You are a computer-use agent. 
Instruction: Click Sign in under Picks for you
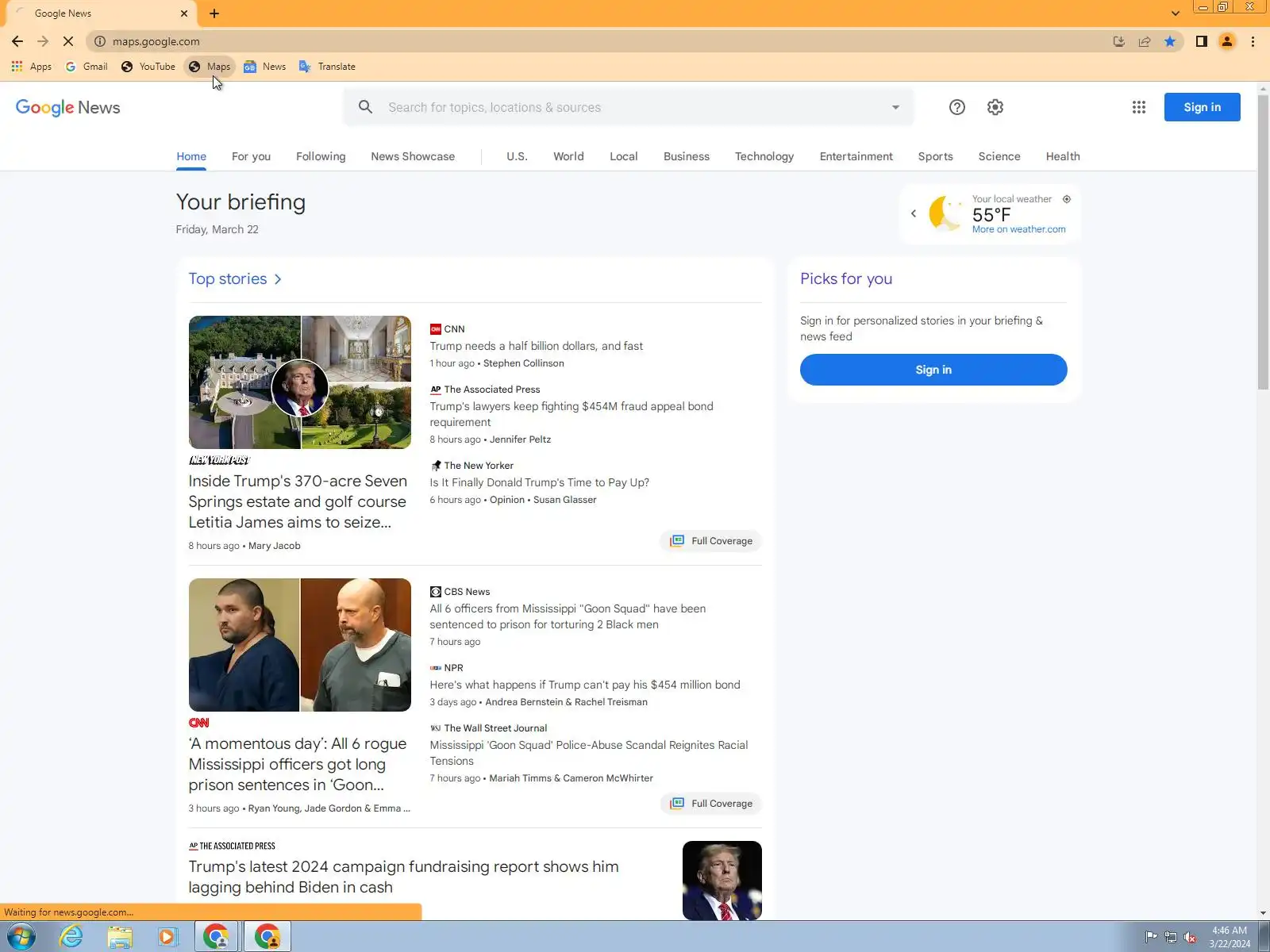click(x=933, y=370)
